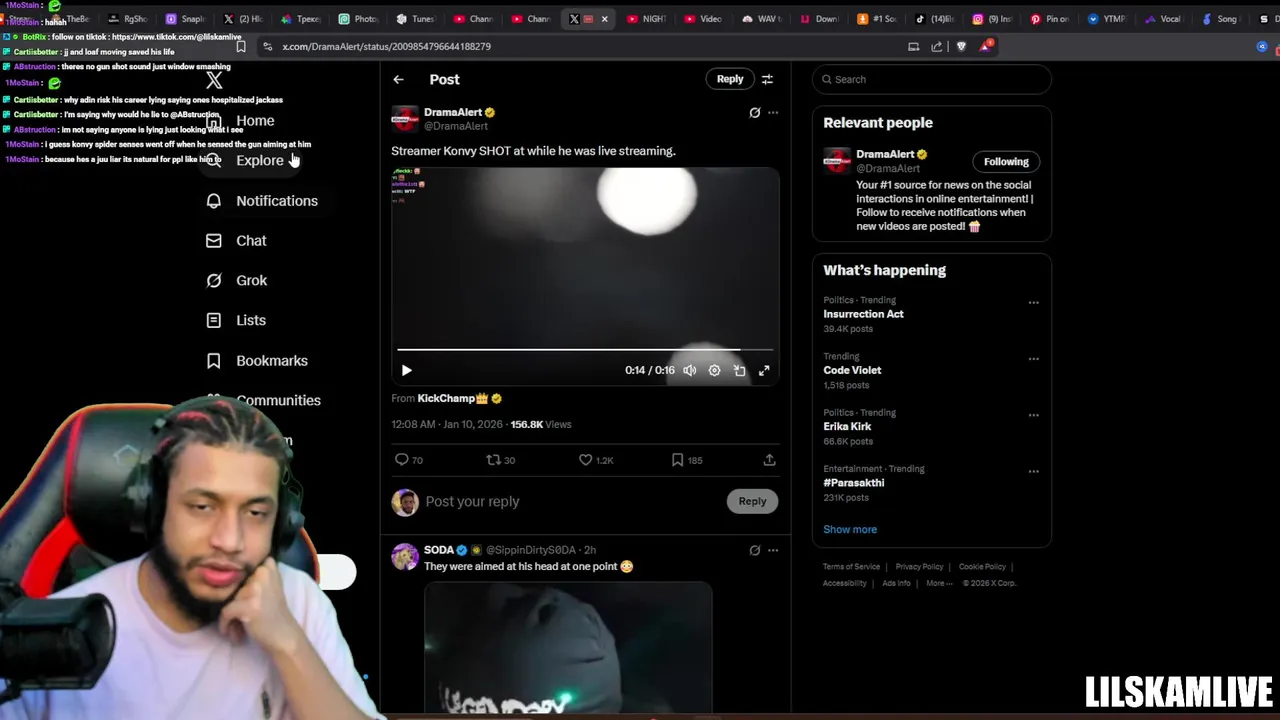Click the back arrow next to Post
Image resolution: width=1280 pixels, height=720 pixels.
(398, 79)
